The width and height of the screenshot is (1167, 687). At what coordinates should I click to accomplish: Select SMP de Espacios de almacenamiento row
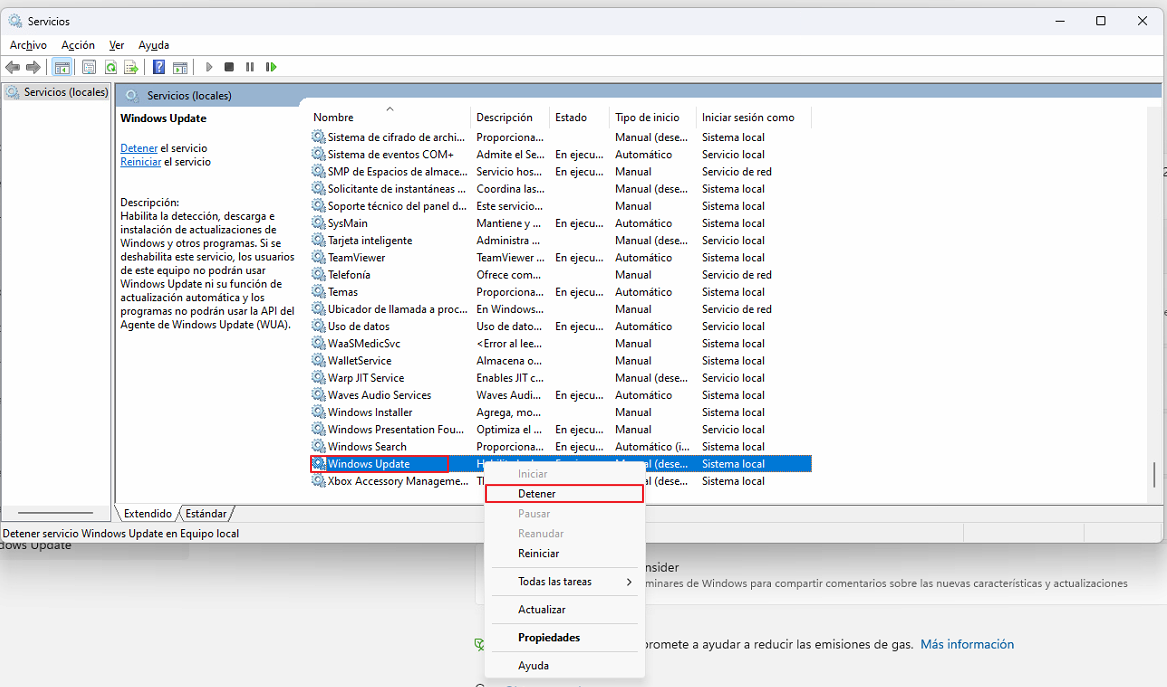(x=560, y=171)
